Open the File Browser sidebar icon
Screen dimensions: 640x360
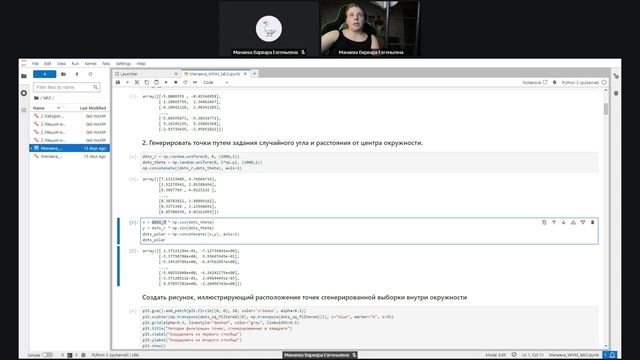tap(24, 76)
